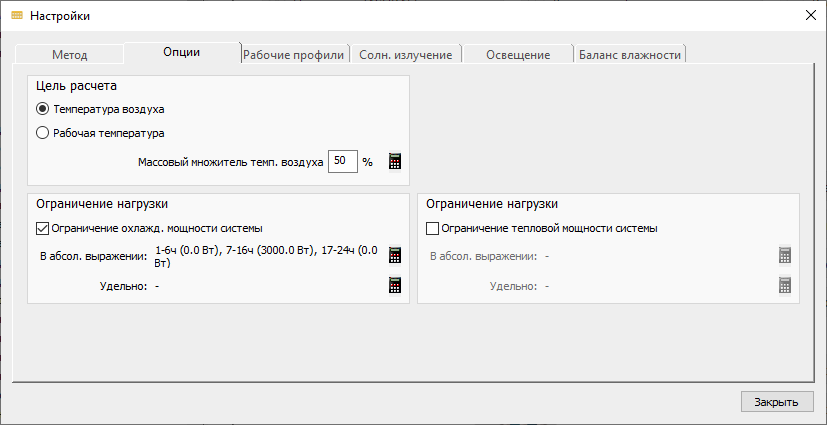The image size is (827, 425).
Task: Switch to the Метод tab
Action: pos(69,55)
